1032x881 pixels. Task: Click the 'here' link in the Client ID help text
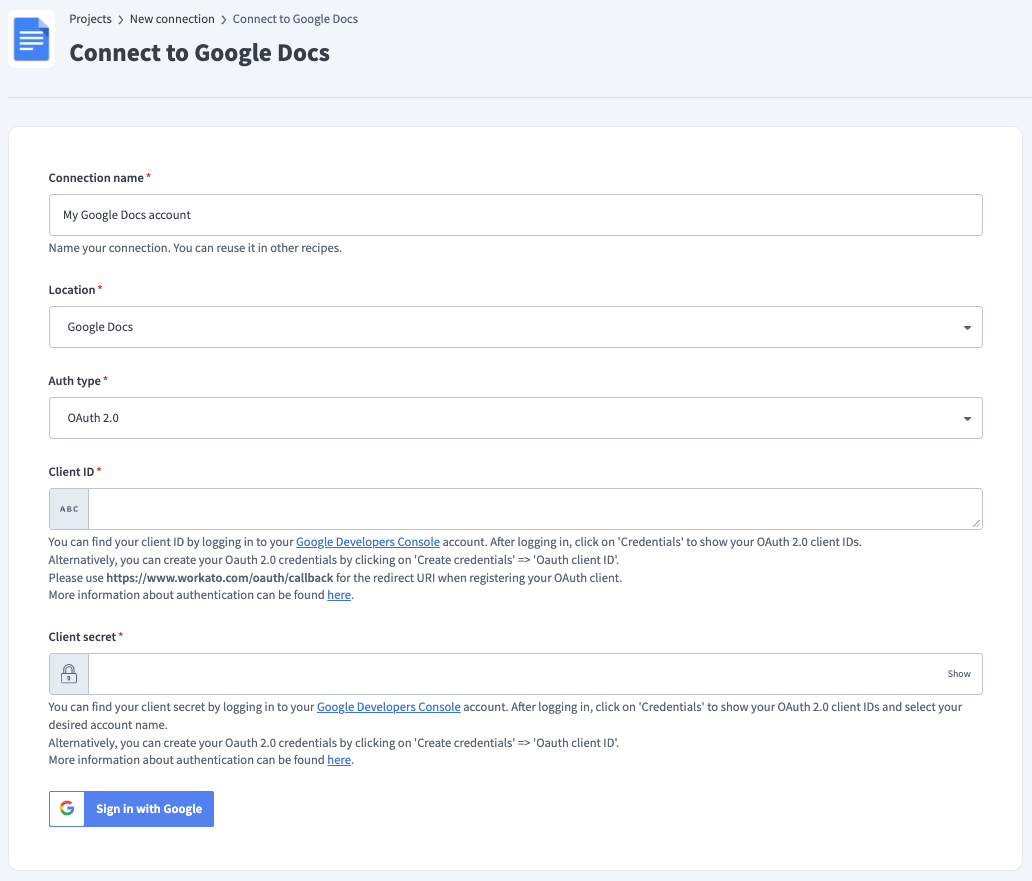click(x=338, y=594)
